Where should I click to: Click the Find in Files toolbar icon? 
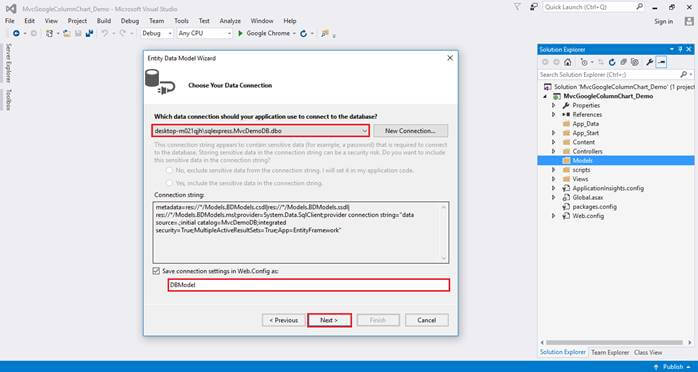coord(325,33)
